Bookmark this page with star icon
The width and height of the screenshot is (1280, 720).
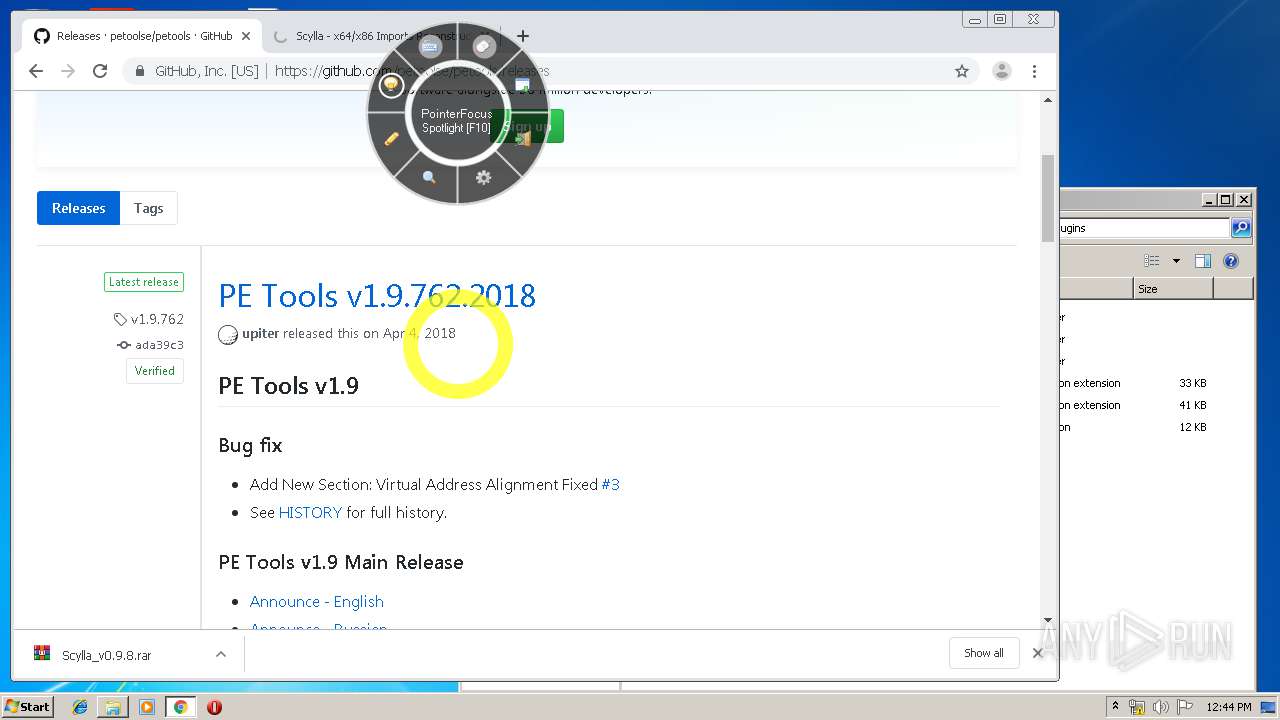point(962,71)
